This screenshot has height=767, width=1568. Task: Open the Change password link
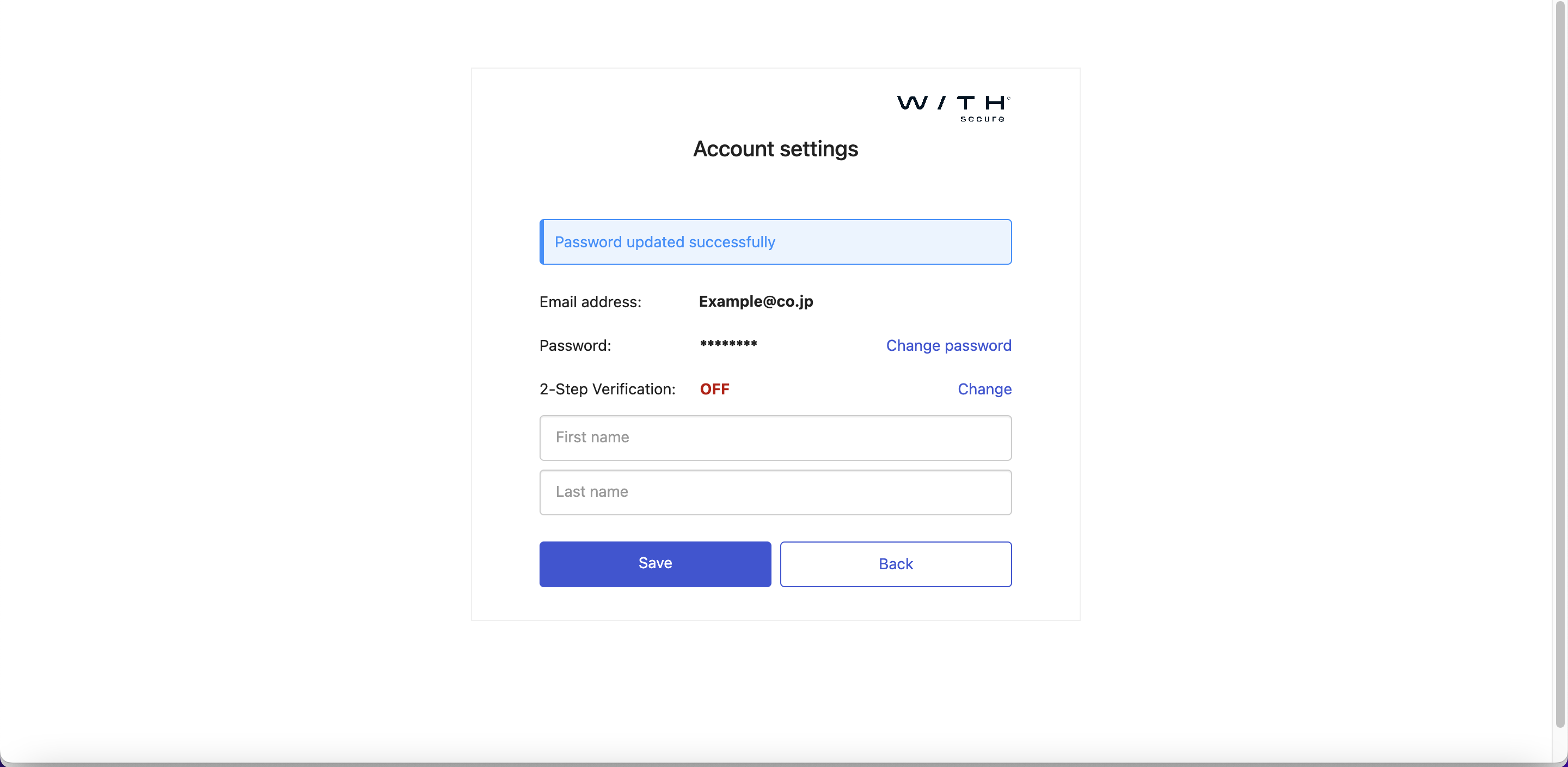pyautogui.click(x=948, y=345)
